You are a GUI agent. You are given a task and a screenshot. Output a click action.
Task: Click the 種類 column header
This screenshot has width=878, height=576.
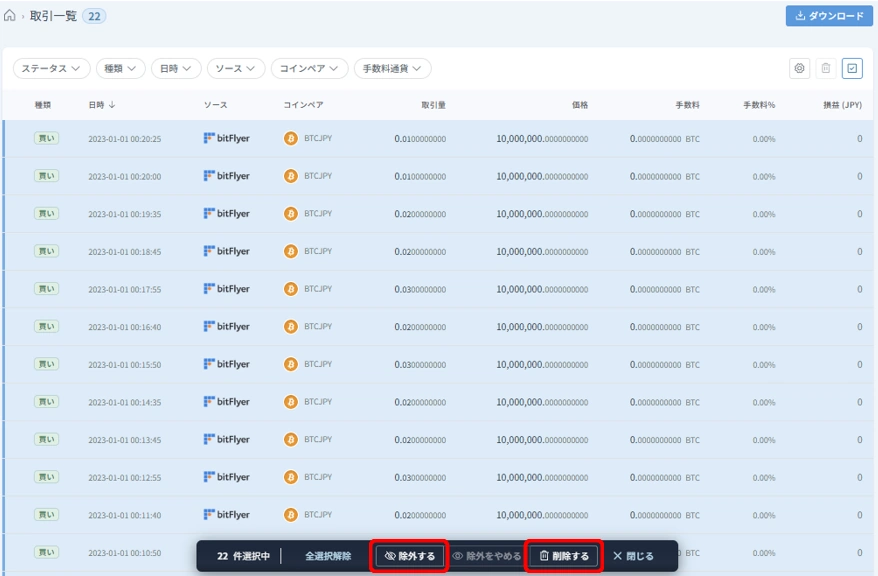(43, 105)
